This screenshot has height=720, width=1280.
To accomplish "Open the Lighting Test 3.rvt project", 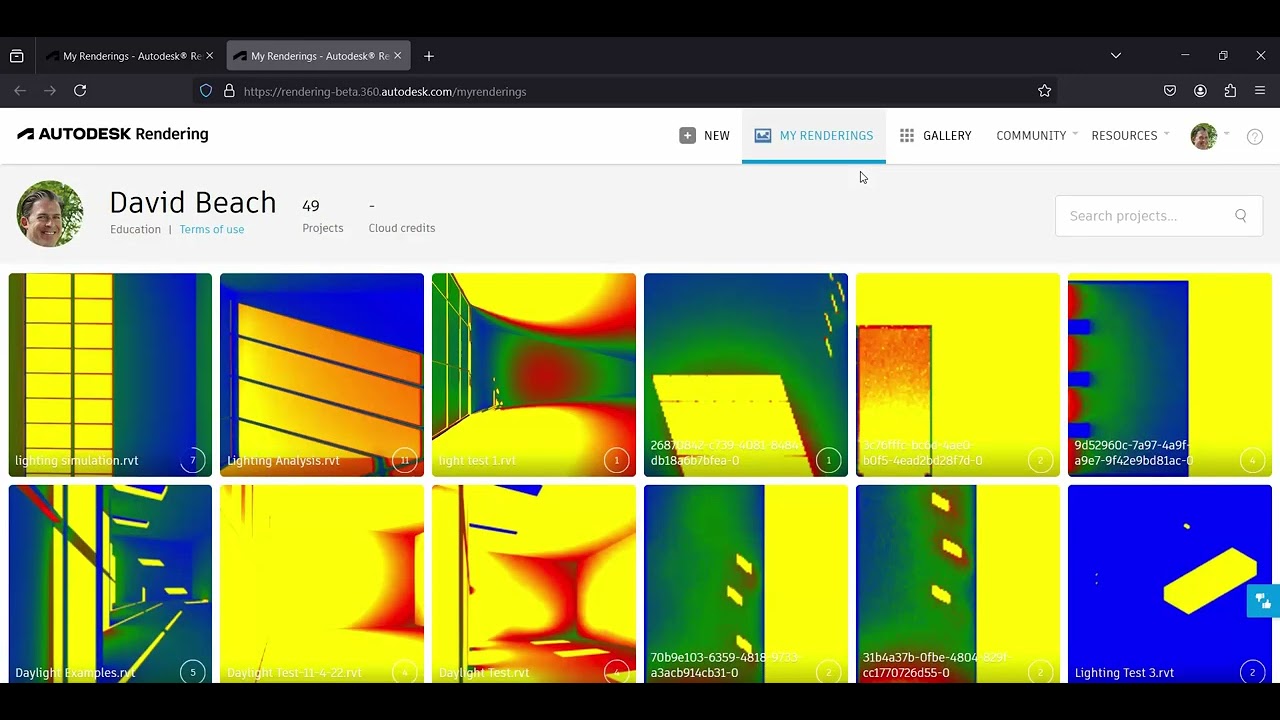I will tap(1170, 584).
